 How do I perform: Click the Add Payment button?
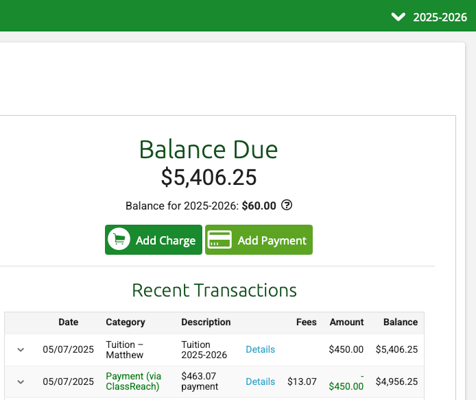[x=259, y=240]
